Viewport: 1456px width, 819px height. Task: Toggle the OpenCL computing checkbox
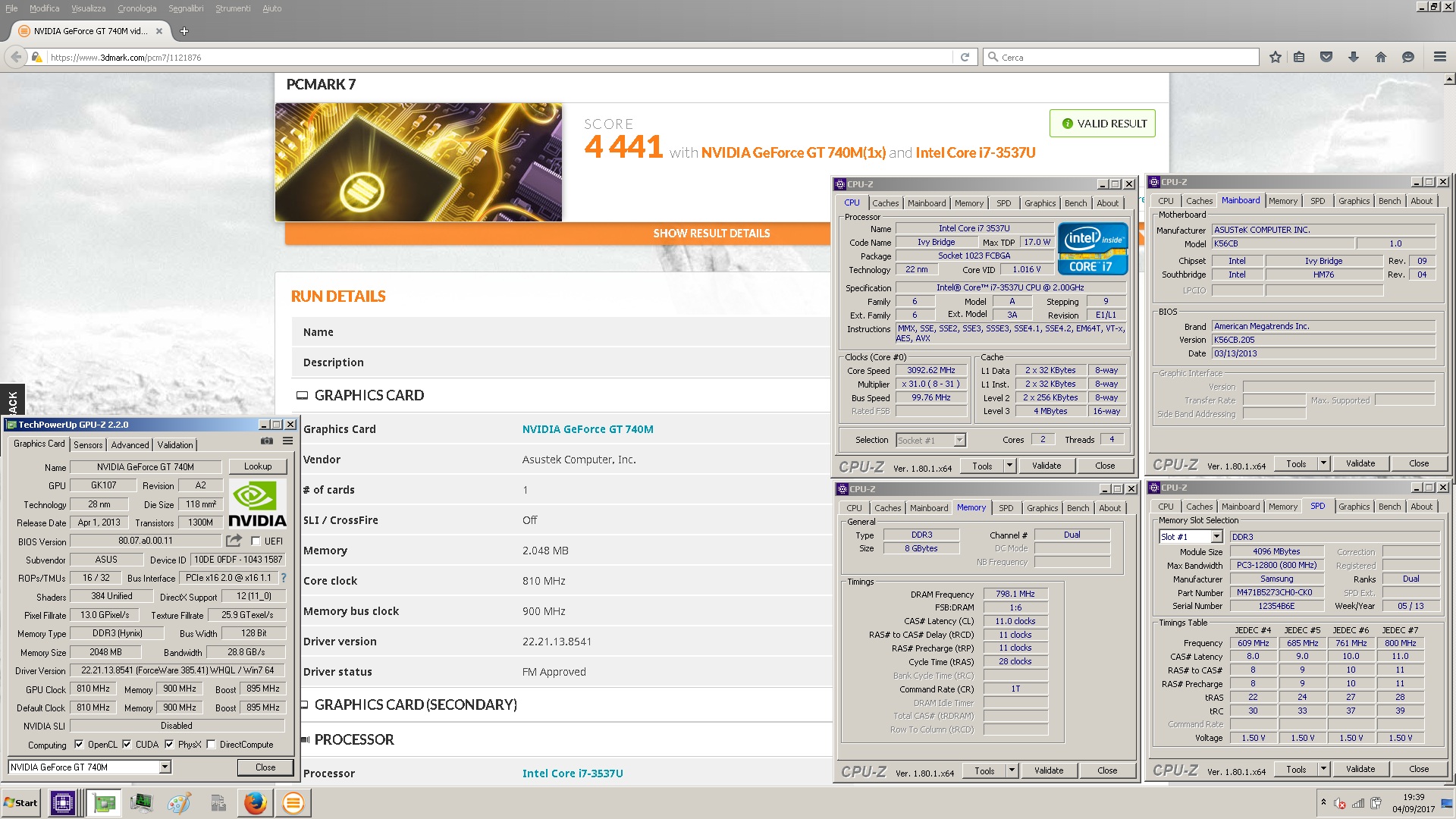[79, 745]
